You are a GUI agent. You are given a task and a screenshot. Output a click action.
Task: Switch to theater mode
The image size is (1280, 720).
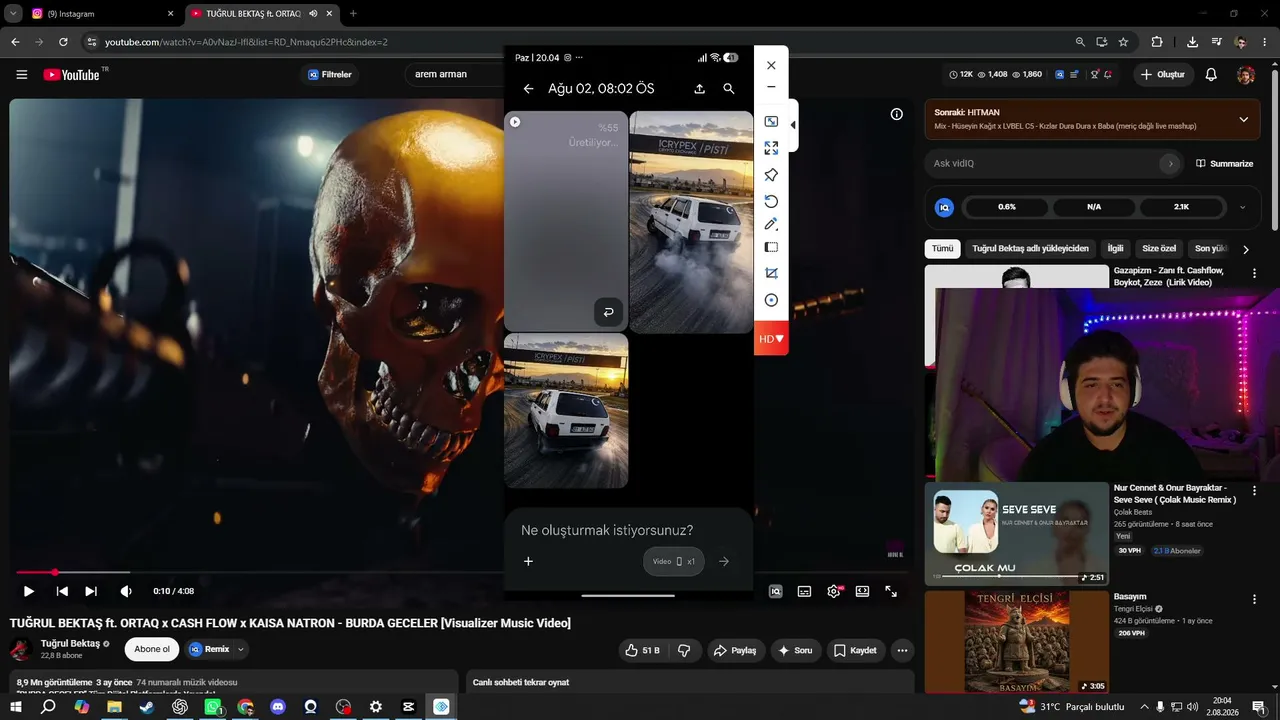tap(862, 591)
